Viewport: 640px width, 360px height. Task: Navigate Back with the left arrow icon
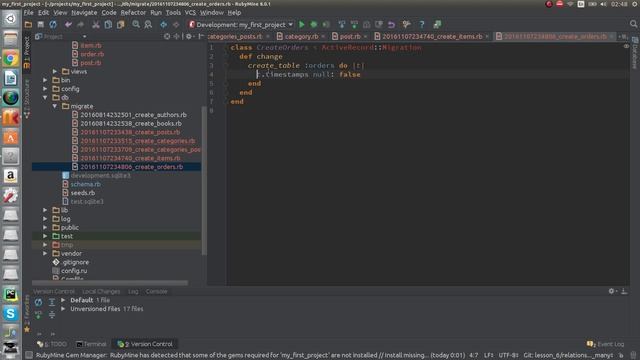163,25
